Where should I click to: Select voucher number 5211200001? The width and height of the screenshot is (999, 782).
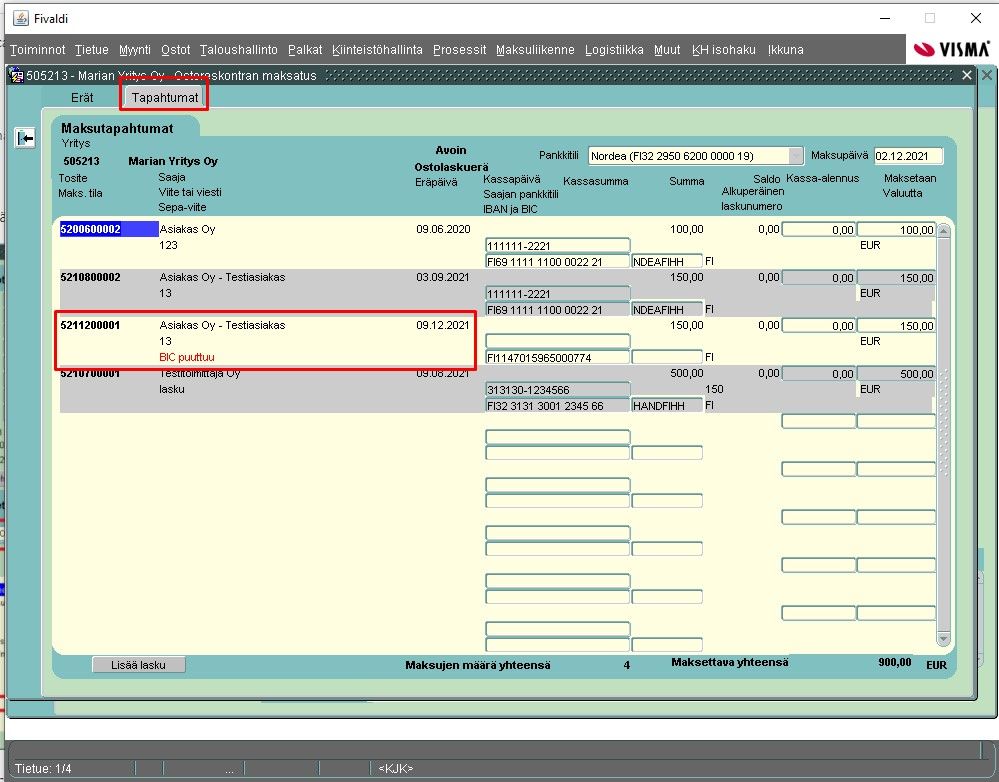[x=90, y=325]
